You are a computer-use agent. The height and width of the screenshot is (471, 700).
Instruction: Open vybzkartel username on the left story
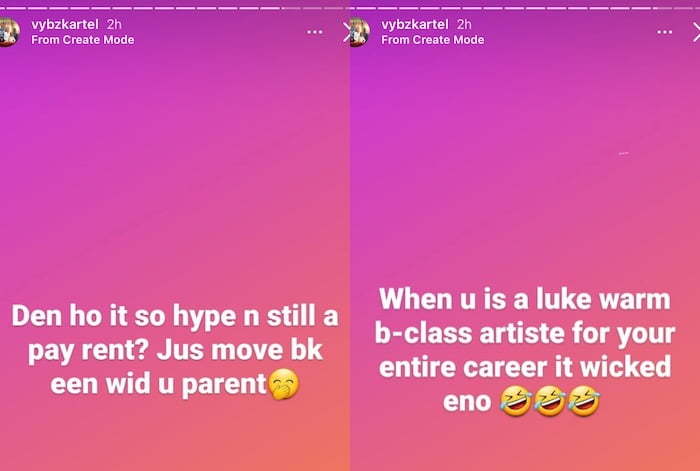pos(65,24)
